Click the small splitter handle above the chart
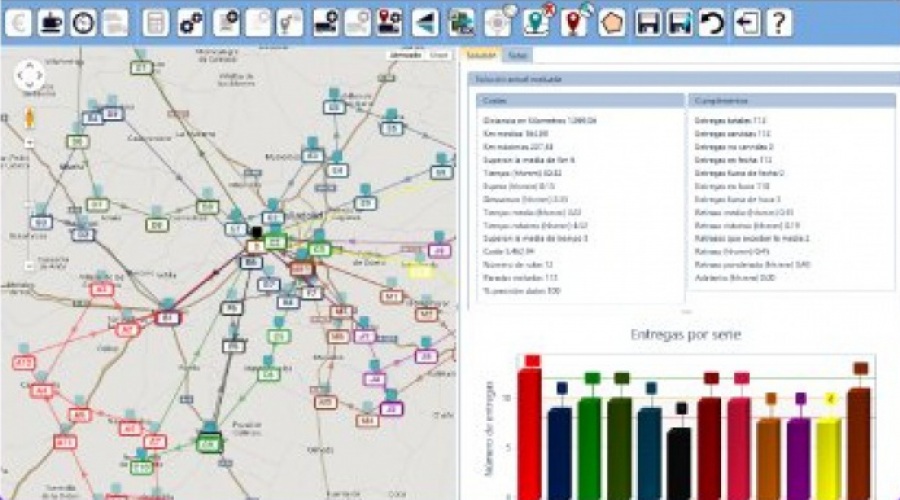 click(686, 312)
